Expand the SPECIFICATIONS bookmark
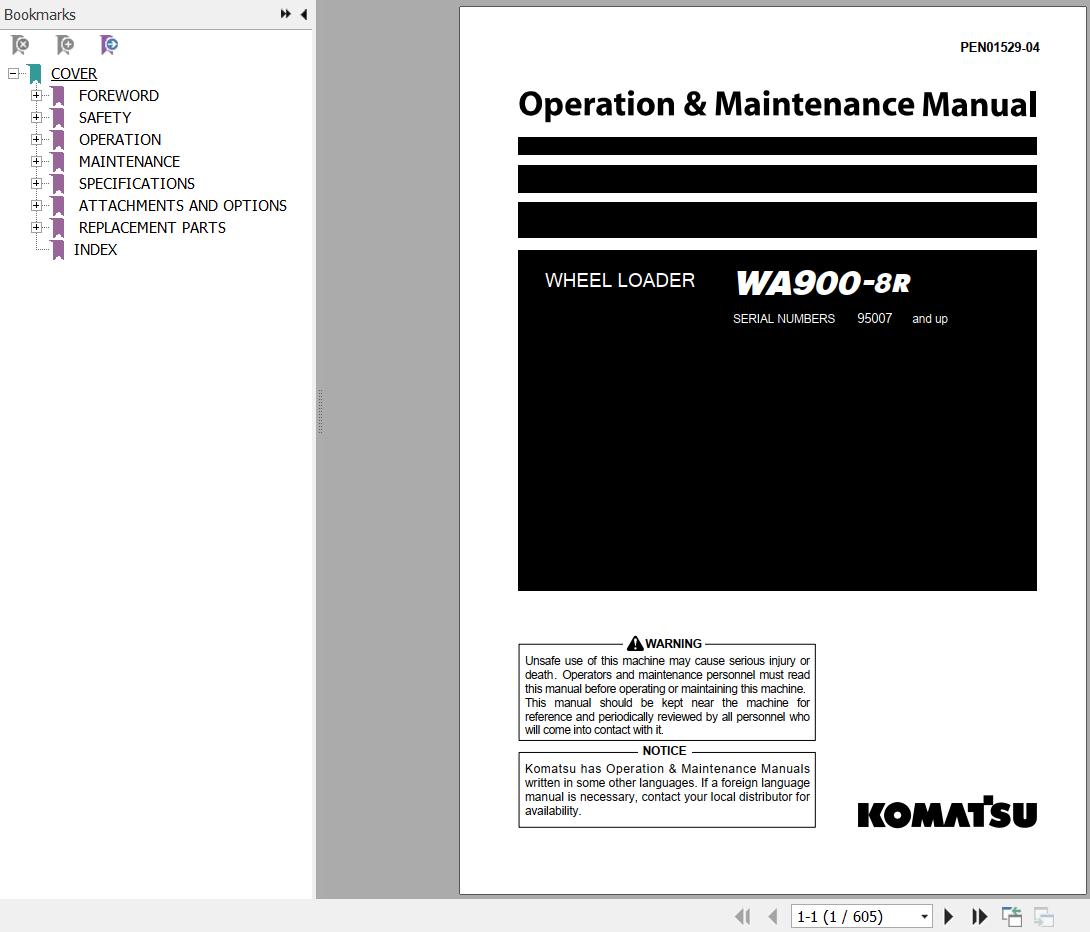Viewport: 1090px width, 932px height. [36, 183]
